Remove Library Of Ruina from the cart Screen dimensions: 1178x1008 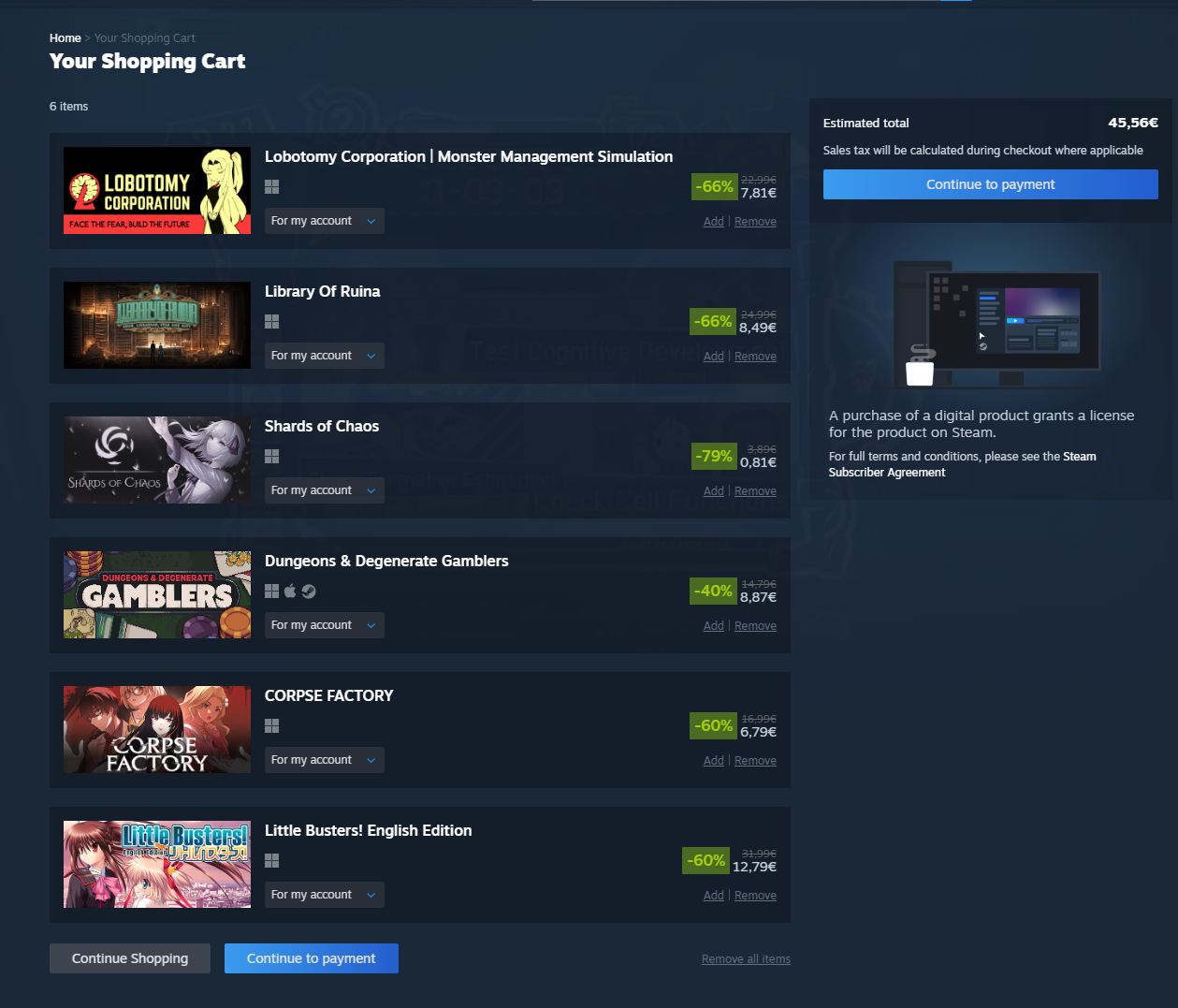coord(755,357)
